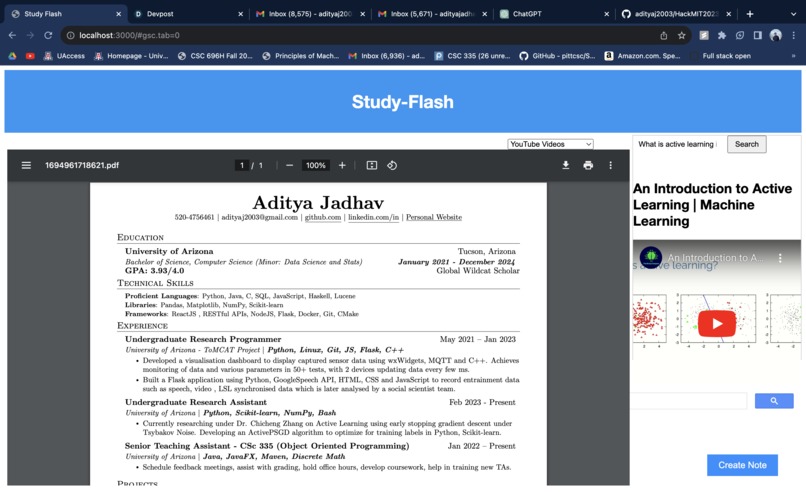The height and width of the screenshot is (504, 806).
Task: Open the github.com link in resume
Action: pyautogui.click(x=323, y=217)
